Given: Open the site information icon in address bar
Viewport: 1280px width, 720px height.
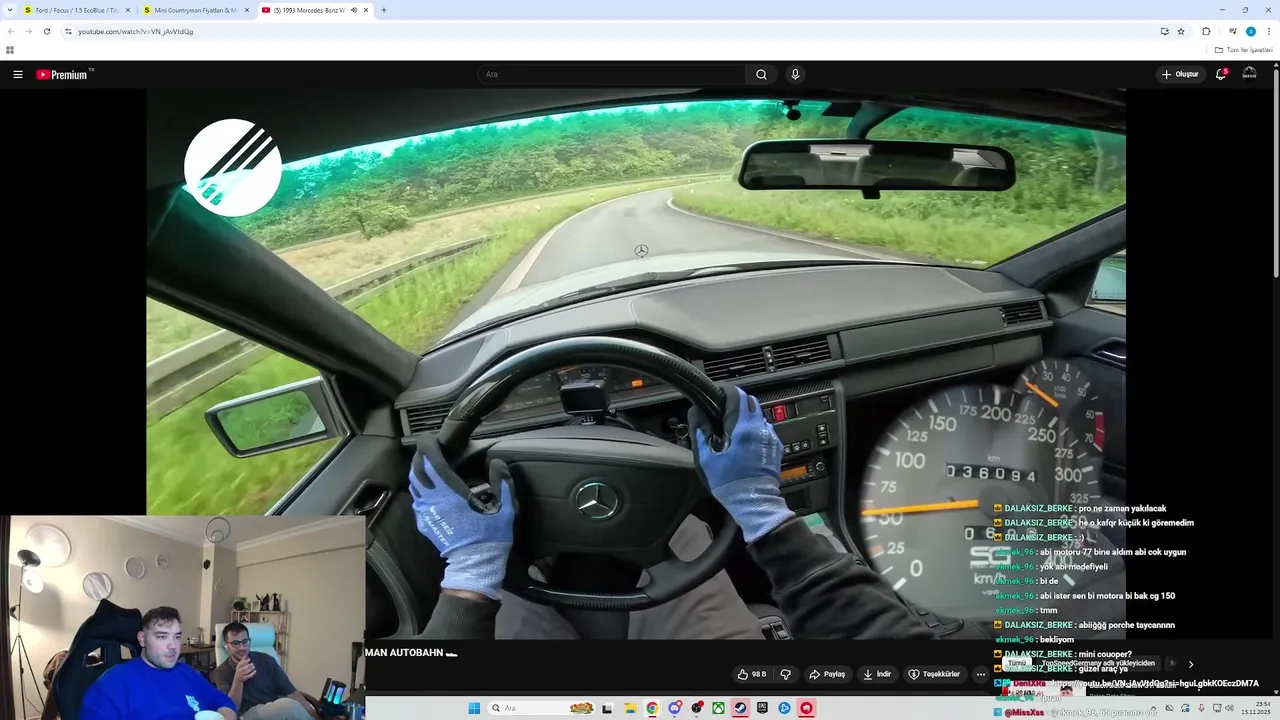Looking at the screenshot, I should tap(68, 31).
